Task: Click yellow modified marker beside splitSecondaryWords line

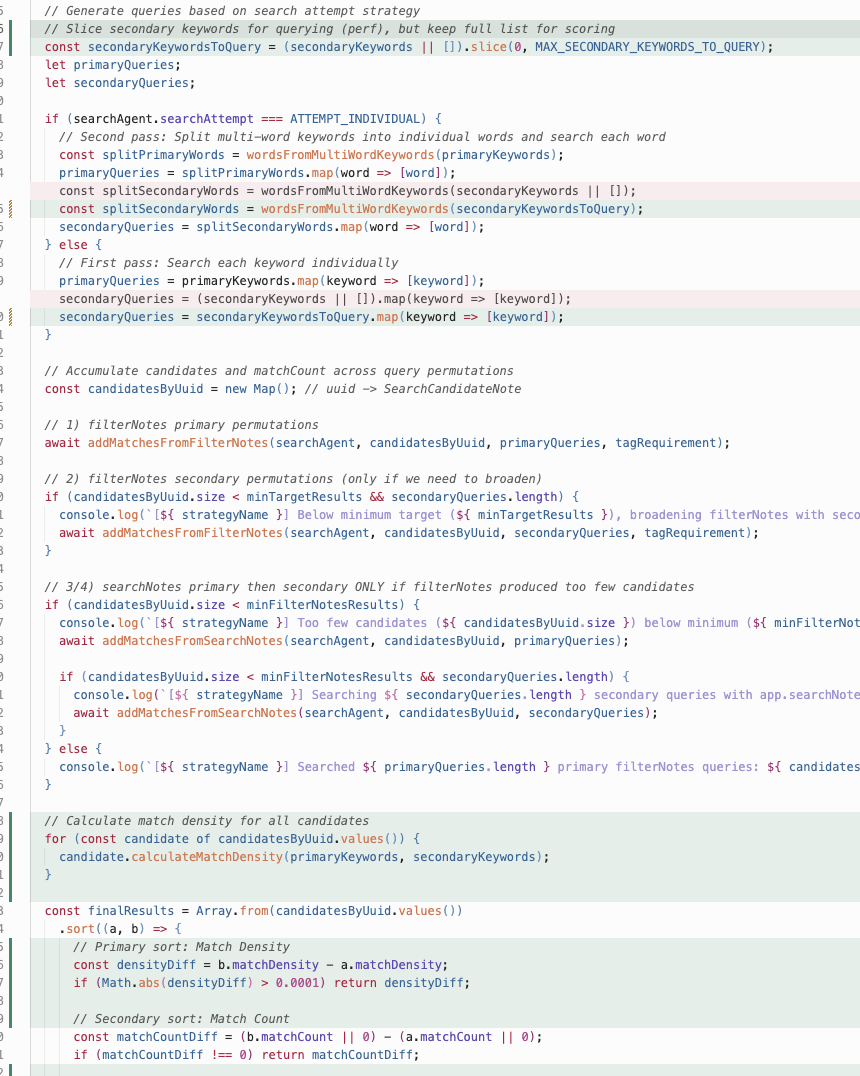Action: (x=10, y=209)
